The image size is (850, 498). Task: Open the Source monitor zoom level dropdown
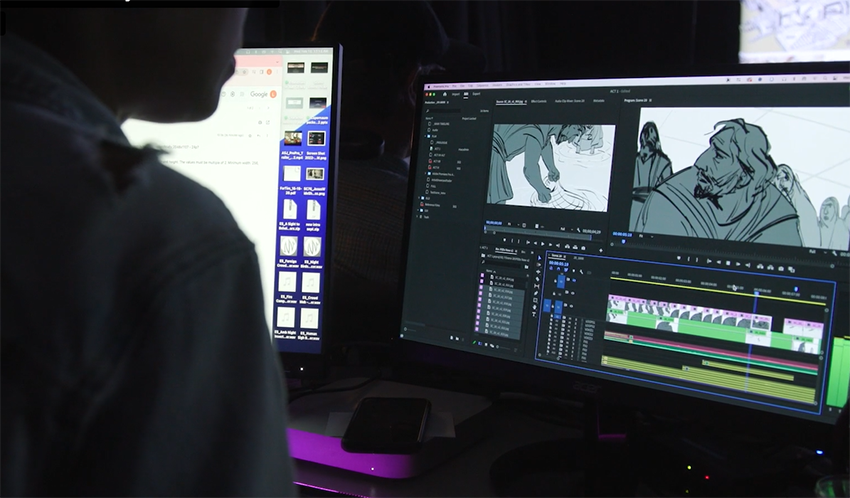click(513, 224)
